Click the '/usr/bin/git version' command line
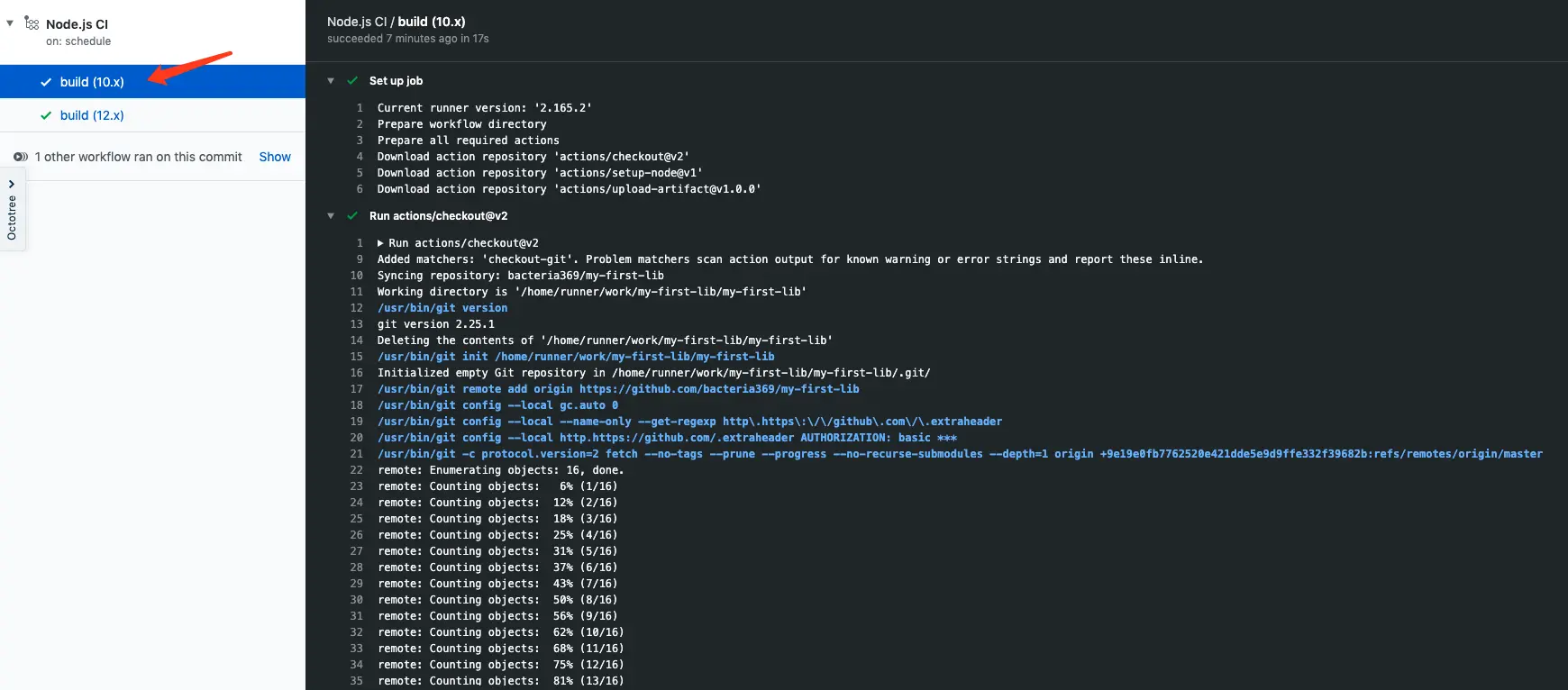The height and width of the screenshot is (690, 1568). click(x=442, y=308)
